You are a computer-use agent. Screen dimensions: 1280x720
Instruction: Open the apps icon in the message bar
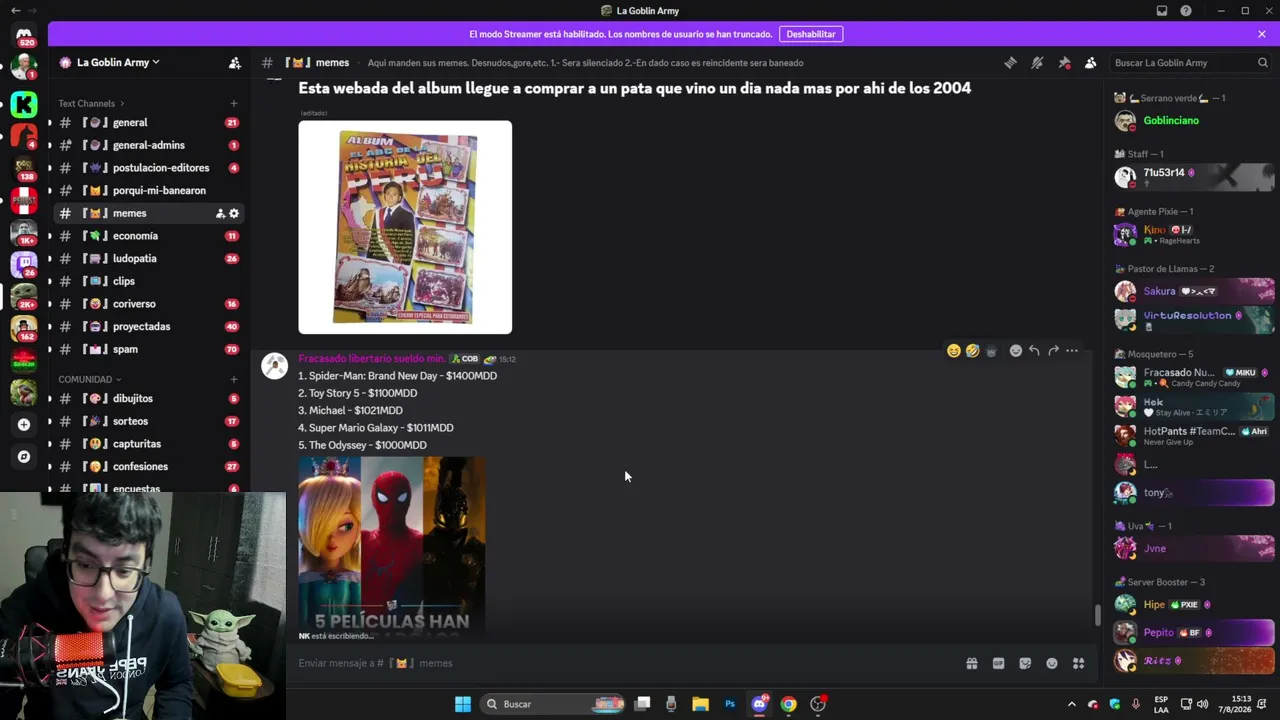point(1078,663)
